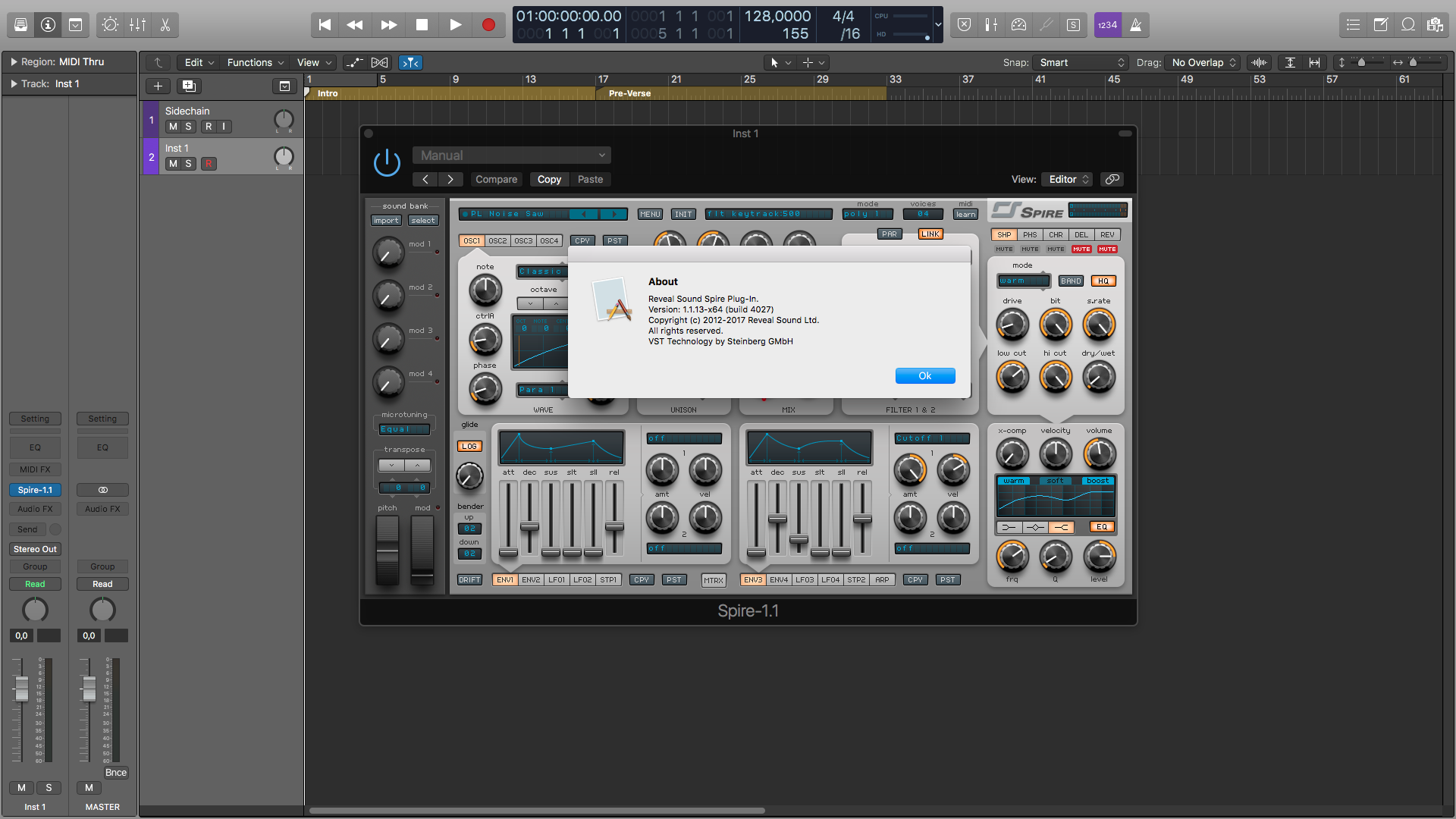Expand the Snap Smart dropdown
Viewport: 1456px width, 819px height.
click(x=1081, y=63)
